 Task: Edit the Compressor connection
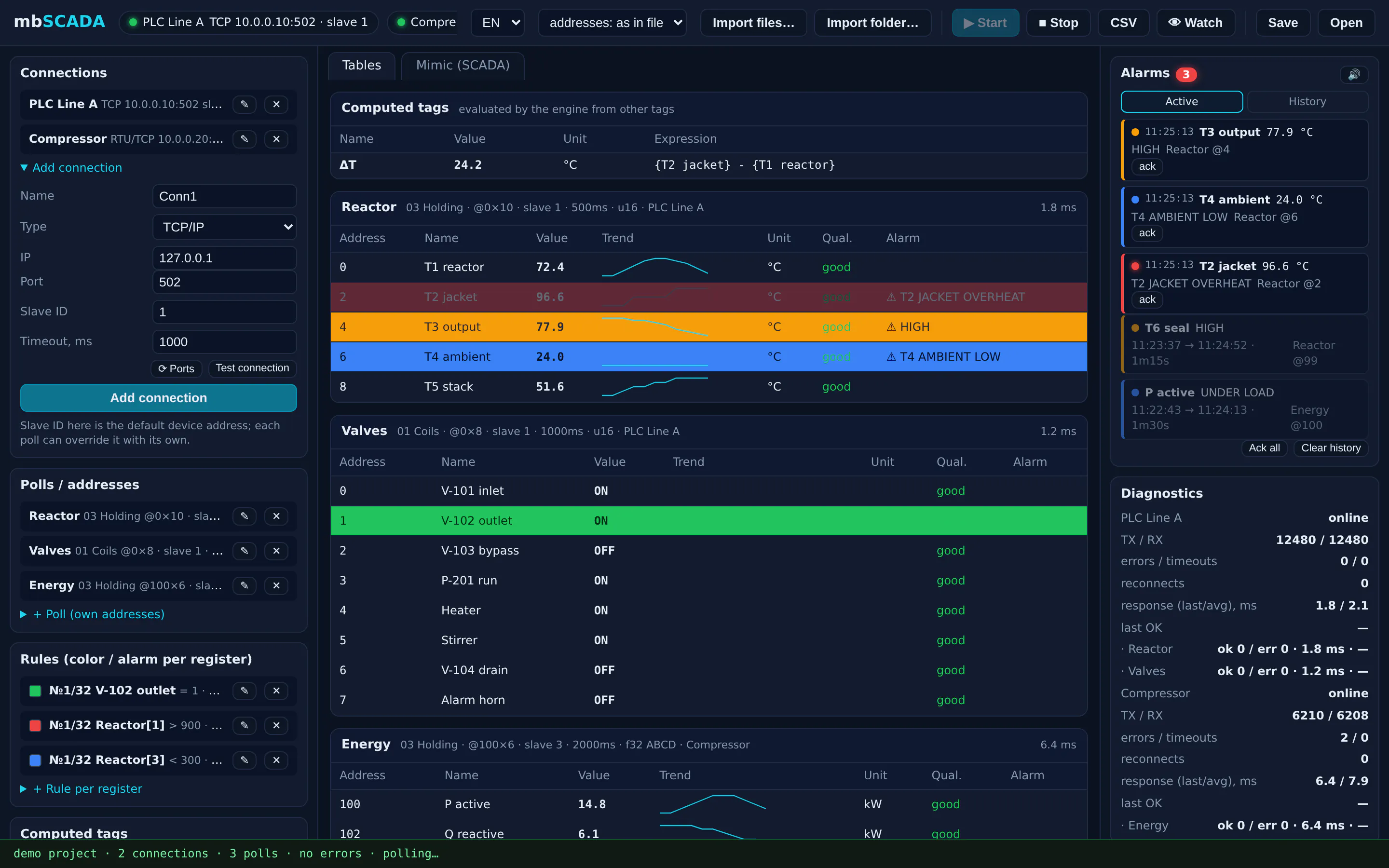(245, 139)
